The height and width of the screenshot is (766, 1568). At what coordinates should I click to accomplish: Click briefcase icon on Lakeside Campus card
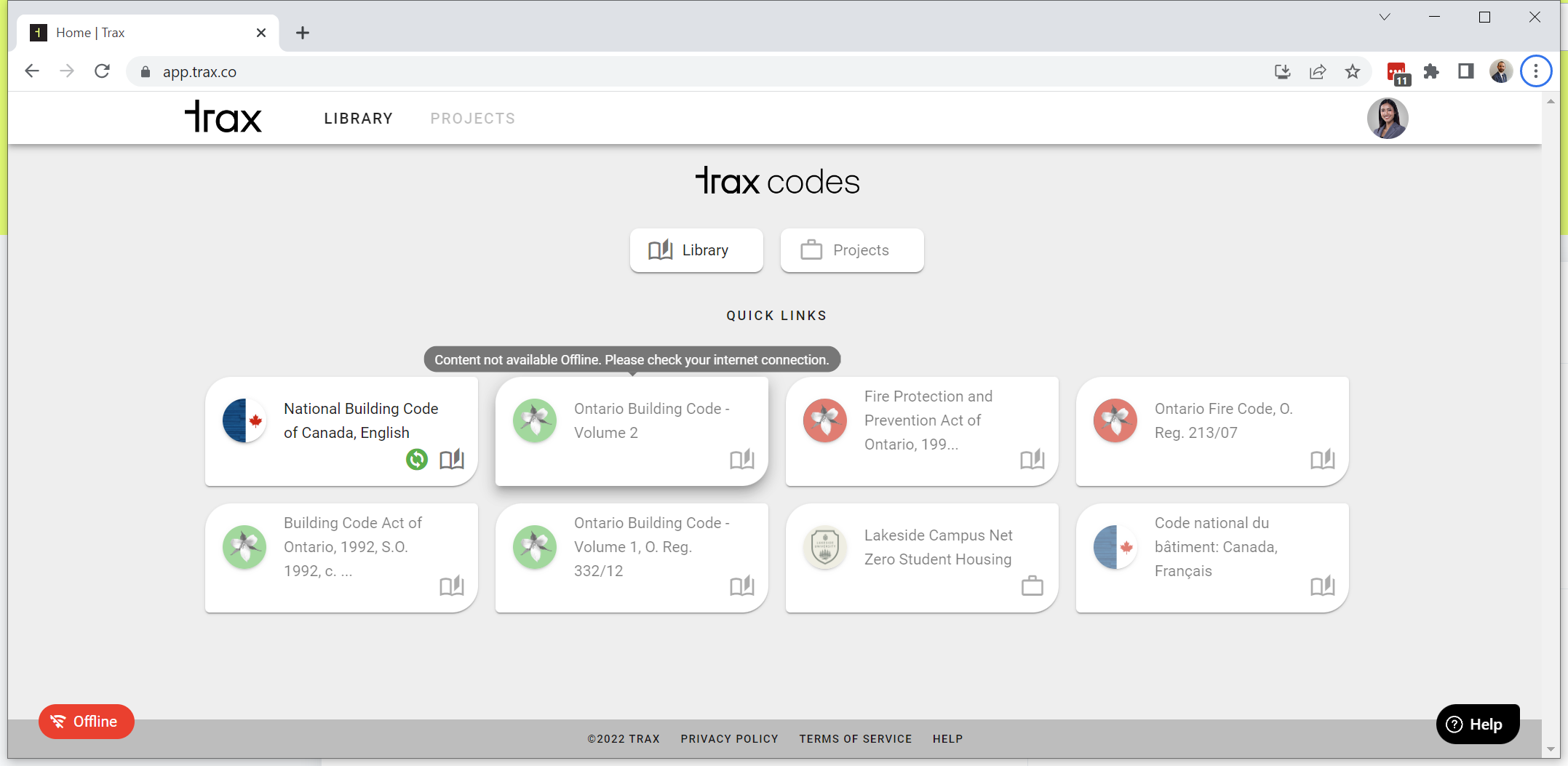coord(1032,586)
